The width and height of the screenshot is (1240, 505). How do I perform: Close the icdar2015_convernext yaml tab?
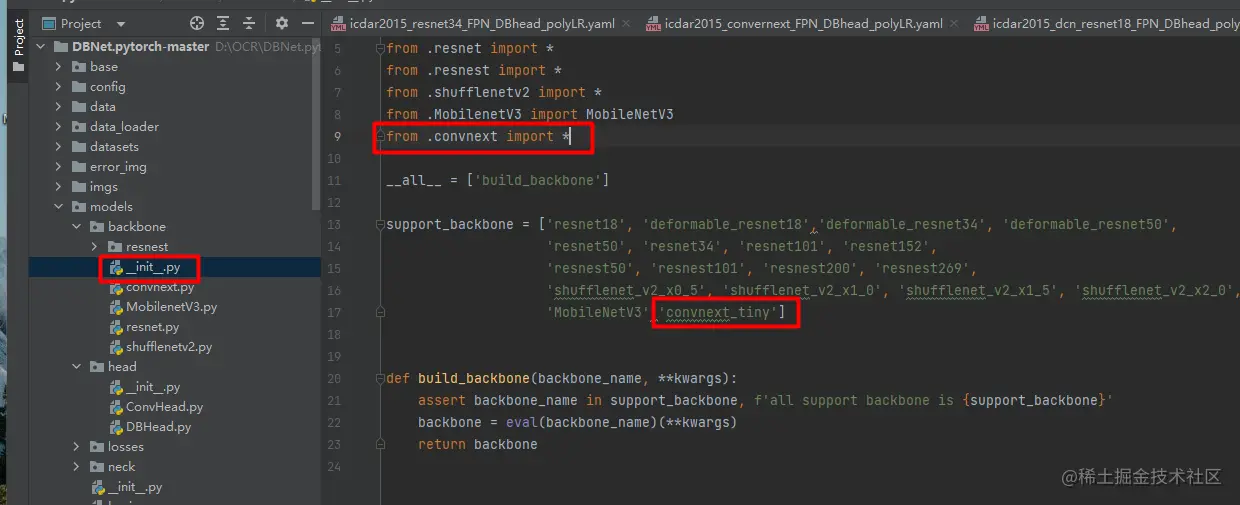point(955,23)
